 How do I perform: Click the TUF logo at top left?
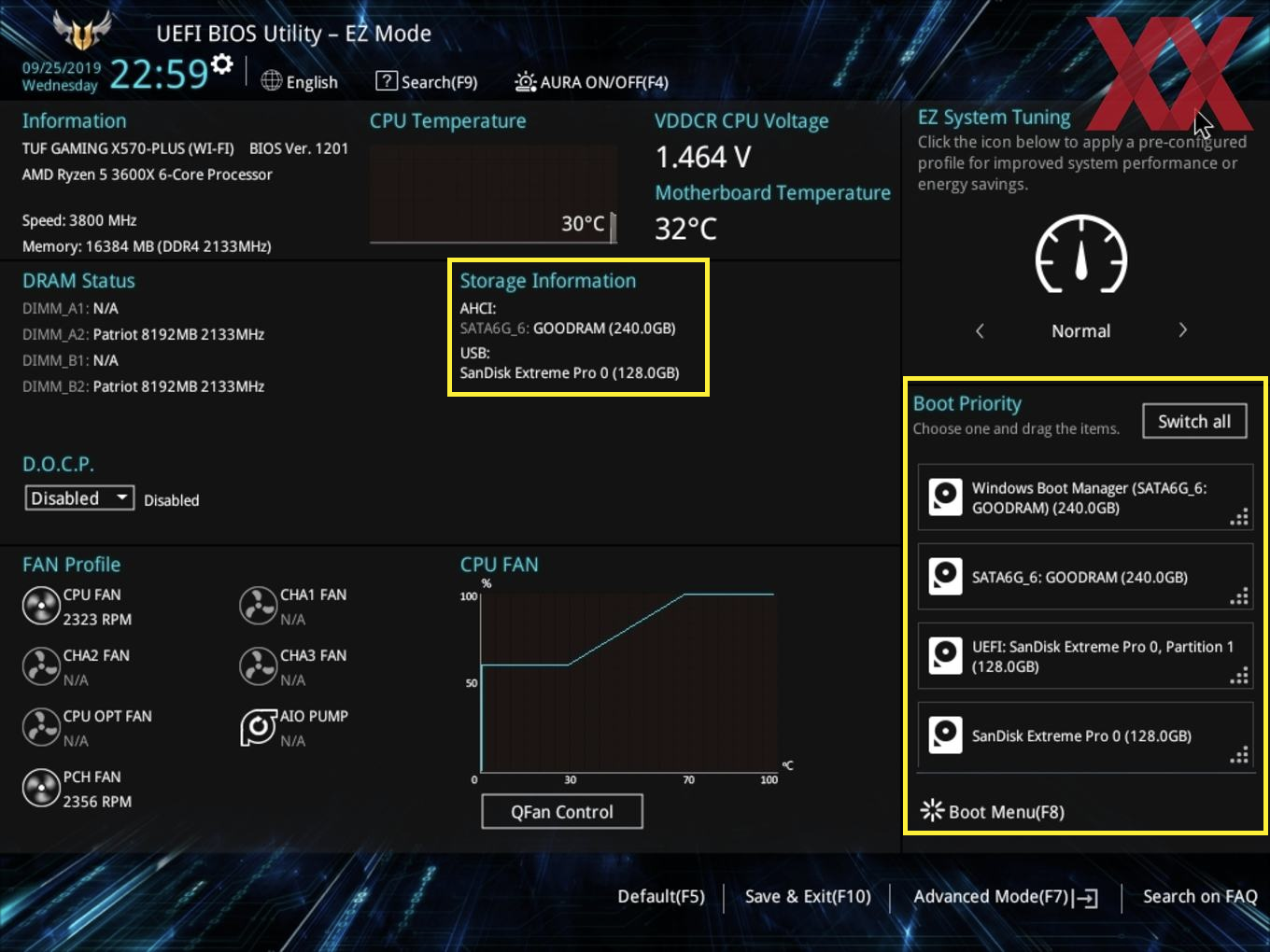coord(82,31)
